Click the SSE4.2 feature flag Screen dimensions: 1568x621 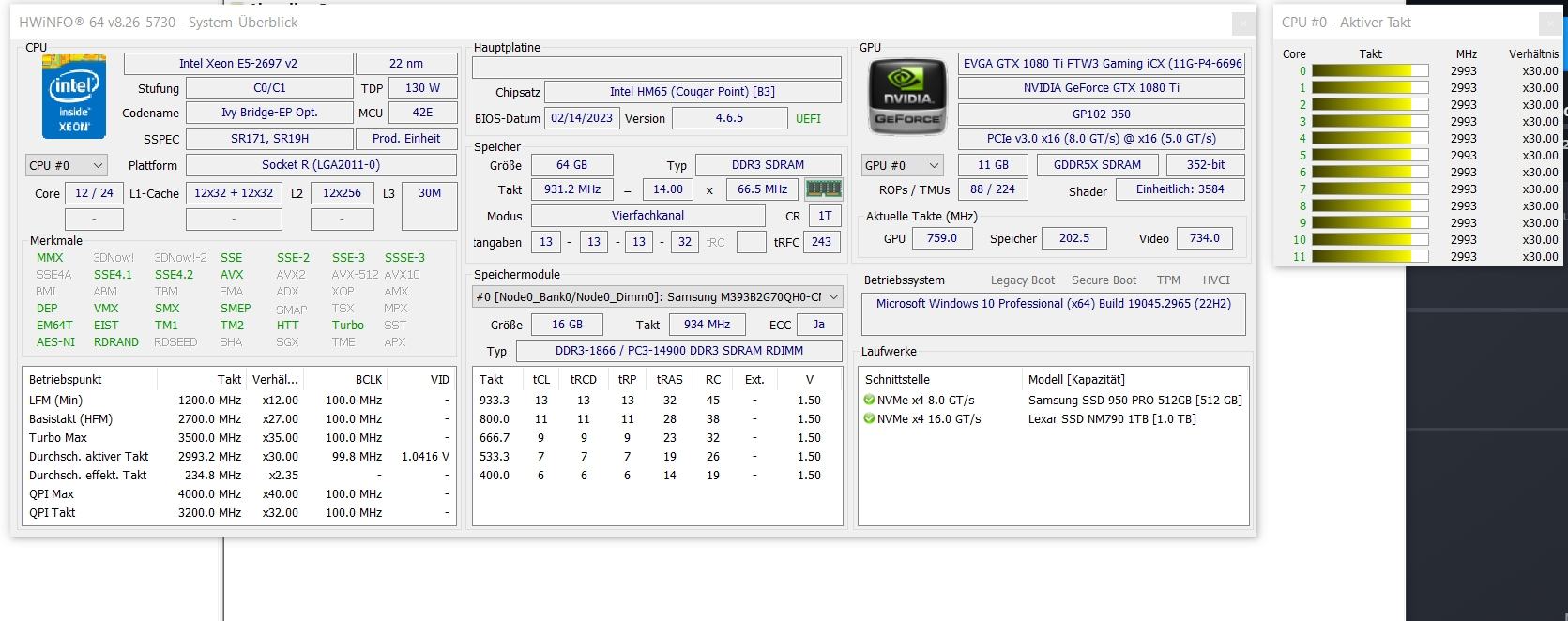174,275
